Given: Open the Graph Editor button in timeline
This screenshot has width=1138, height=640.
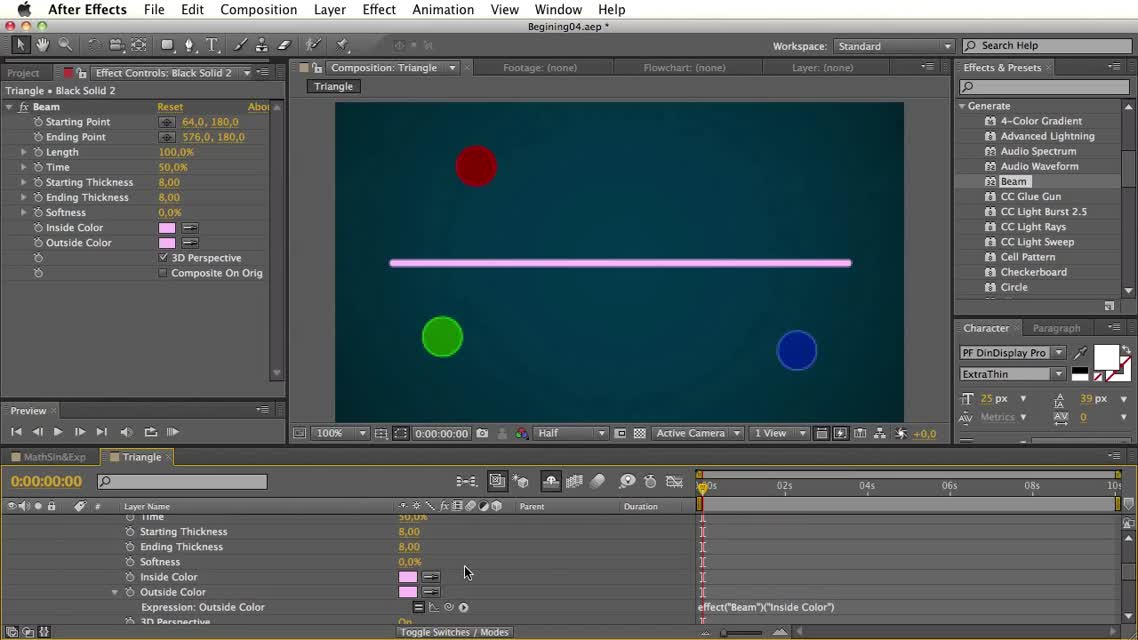Looking at the screenshot, I should click(674, 481).
